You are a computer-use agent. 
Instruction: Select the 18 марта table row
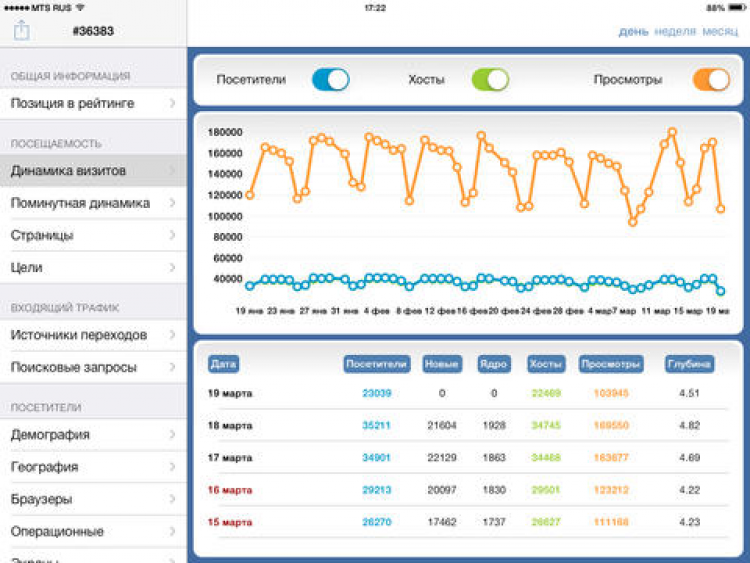click(469, 425)
